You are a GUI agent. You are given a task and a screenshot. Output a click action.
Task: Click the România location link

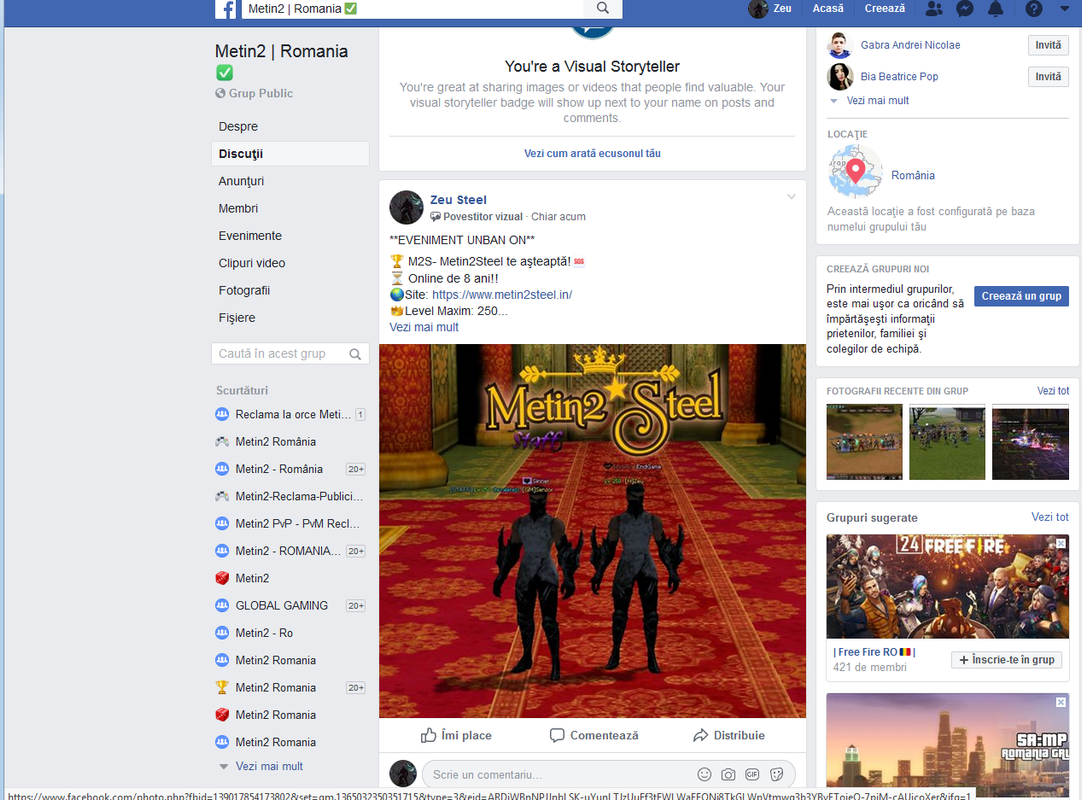pos(912,175)
